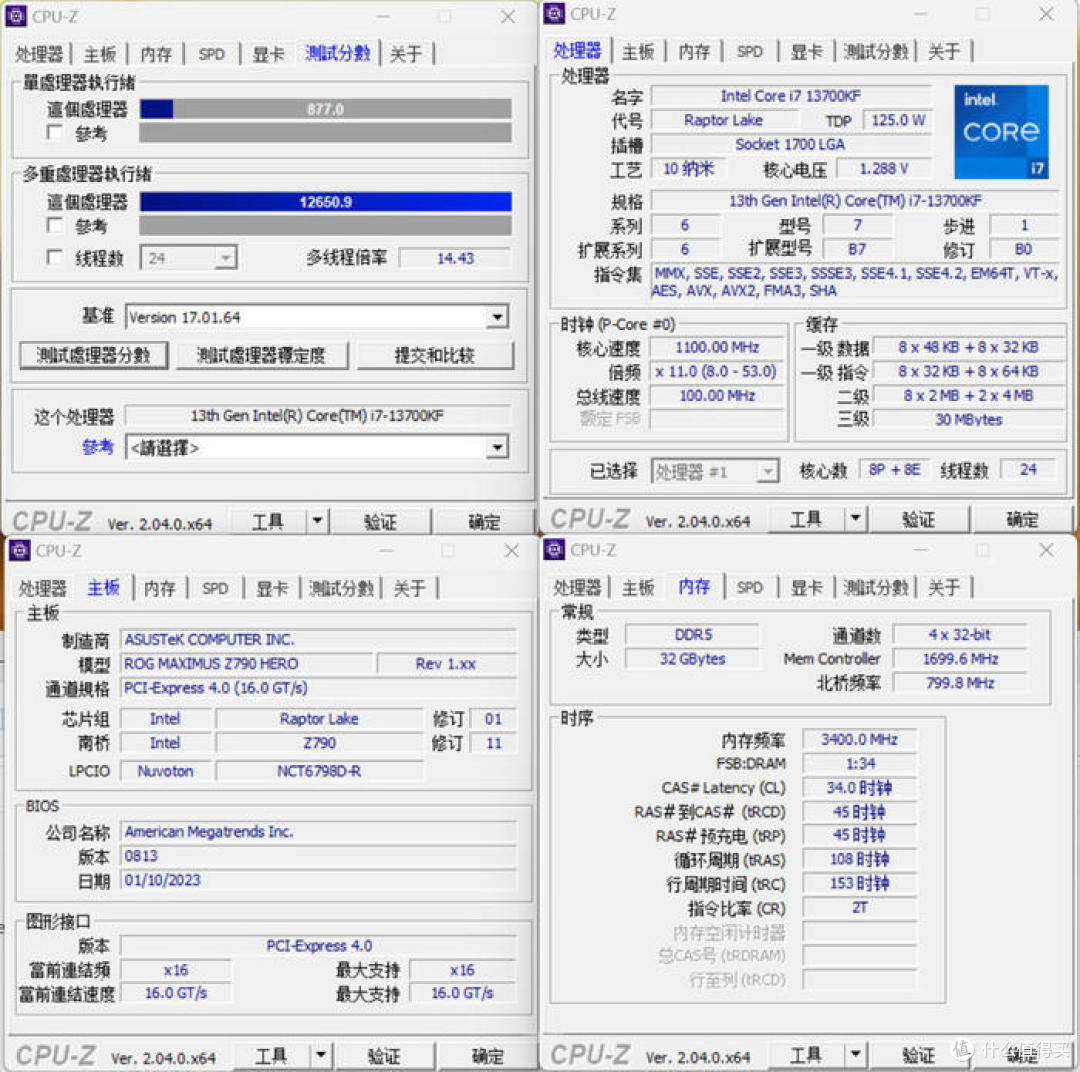This screenshot has width=1080, height=1072.
Task: Click 验证 button in benchmark window
Action: click(380, 521)
